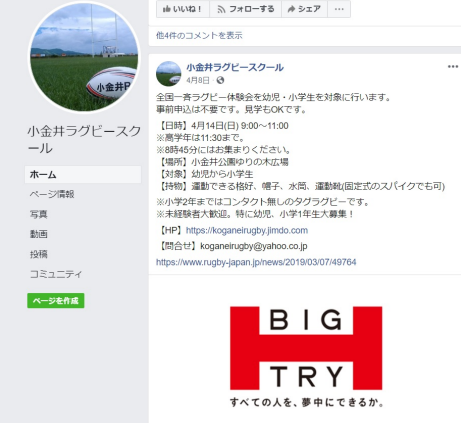Viewport: 461px width, 423px height.
Task: Click the いいね! thumbs-up button
Action: (x=183, y=9)
